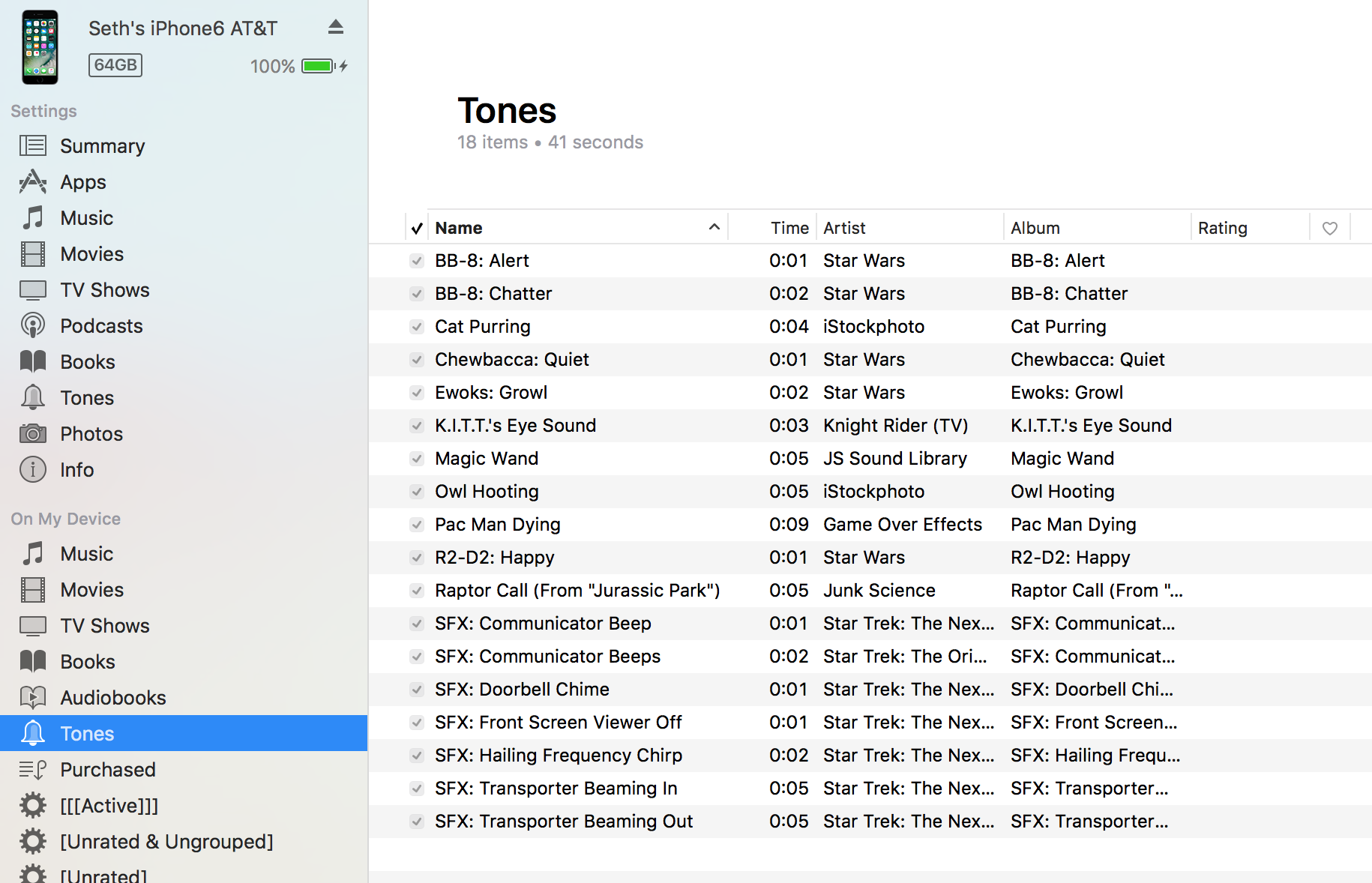
Task: Toggle the K.I.T.T.'s Eye Sound checkbox
Action: (417, 426)
